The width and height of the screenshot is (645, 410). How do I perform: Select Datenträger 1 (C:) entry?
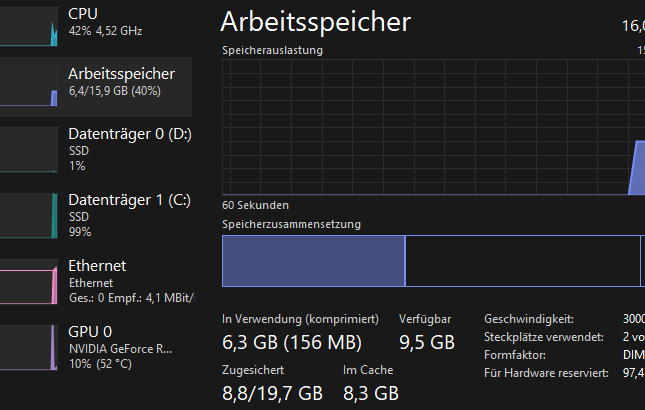[x=96, y=215]
